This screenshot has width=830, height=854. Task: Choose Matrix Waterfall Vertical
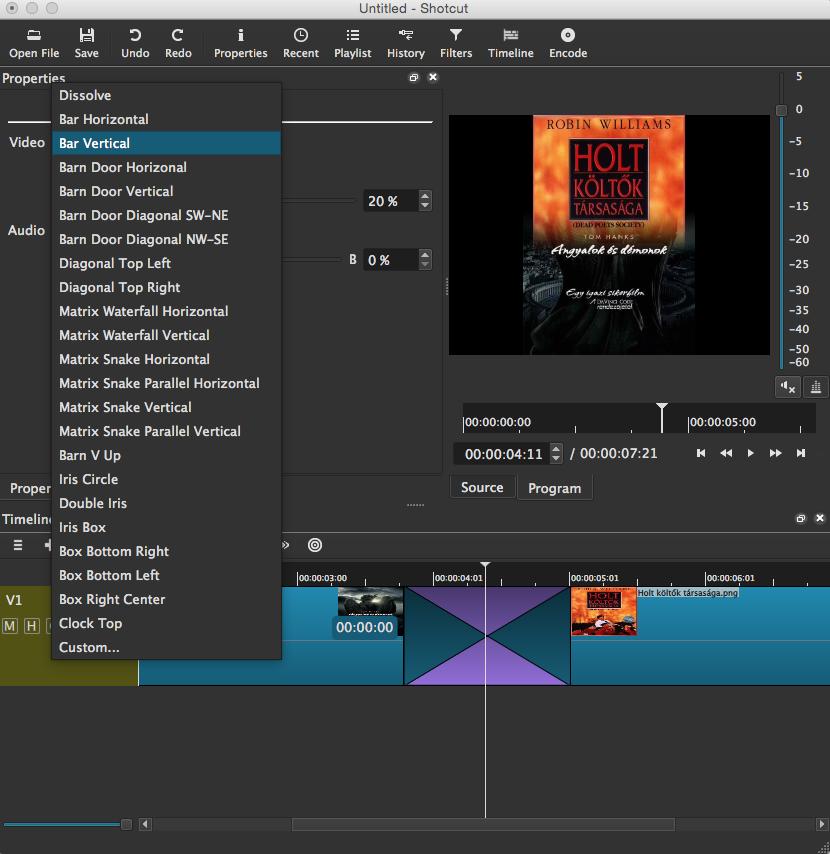click(167, 335)
